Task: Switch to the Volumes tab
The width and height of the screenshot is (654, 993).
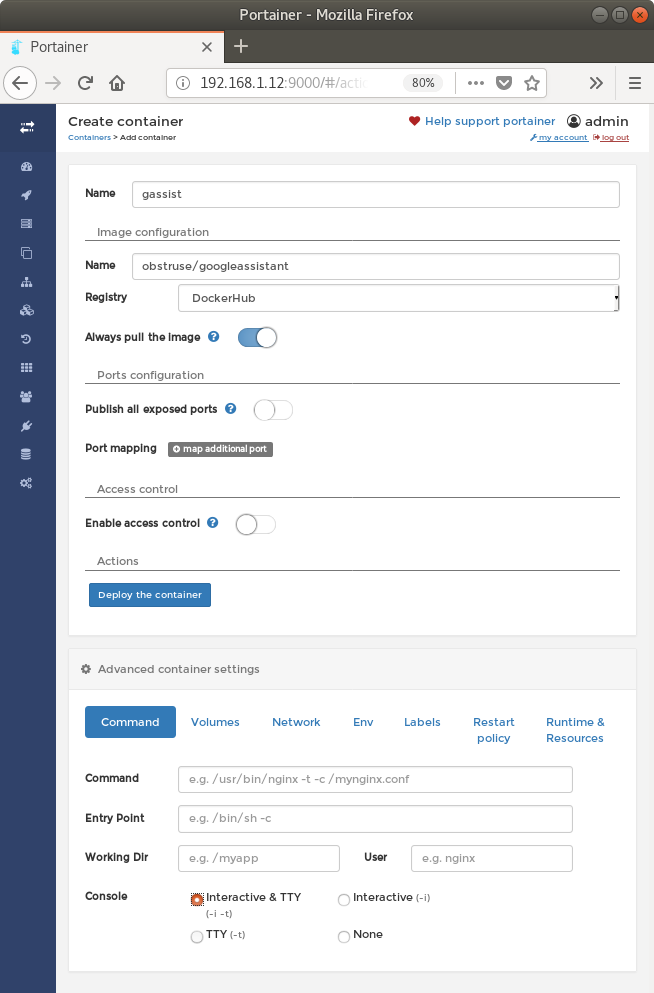Action: 215,722
